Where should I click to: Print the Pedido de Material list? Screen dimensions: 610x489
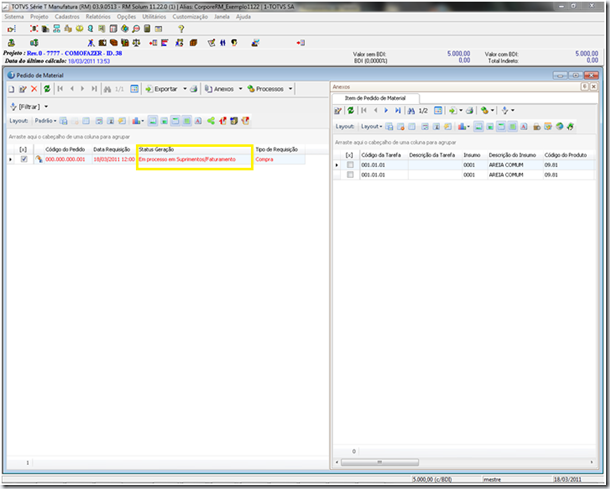[x=193, y=89]
